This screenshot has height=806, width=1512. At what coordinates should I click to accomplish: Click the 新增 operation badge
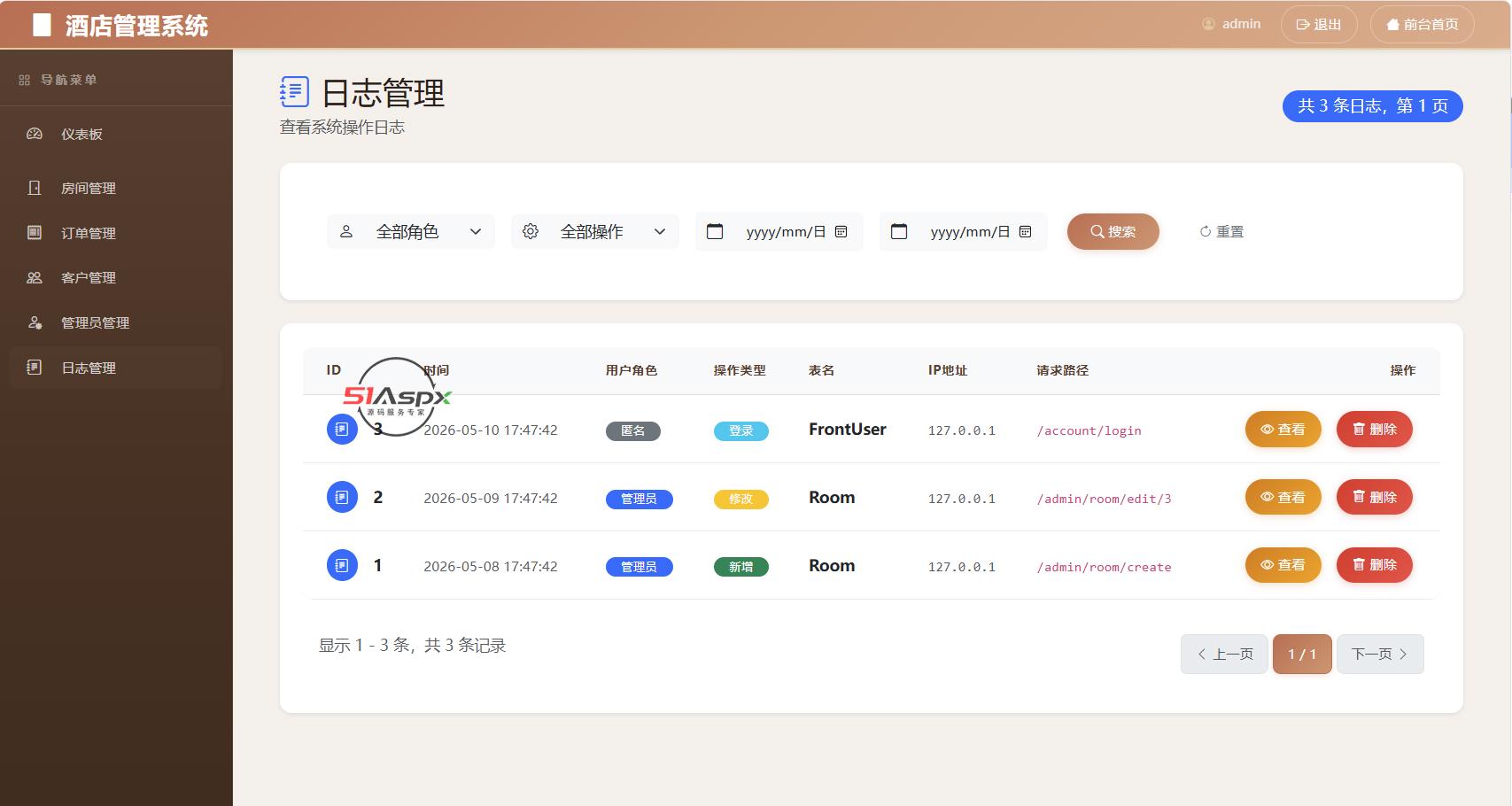(741, 567)
